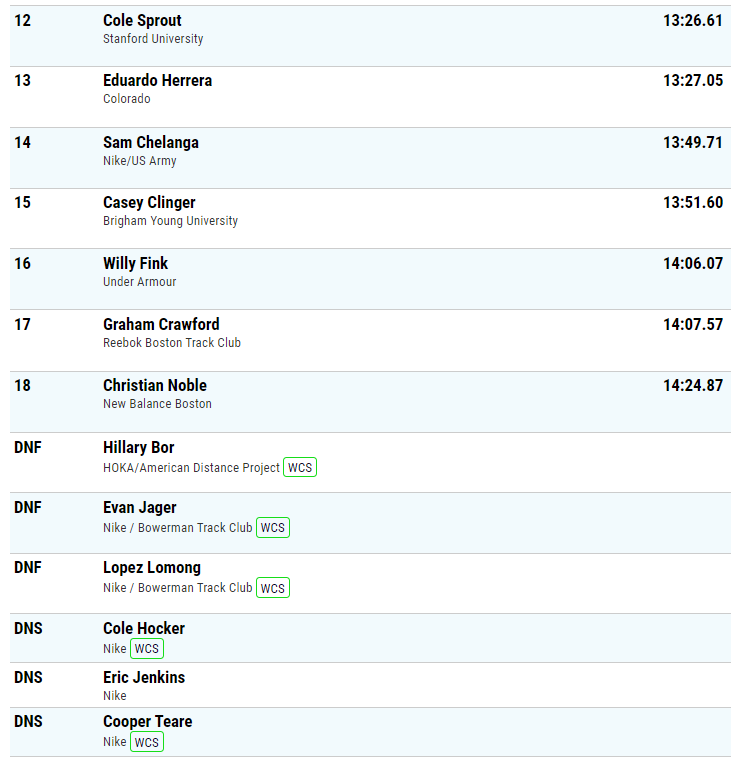Click athlete name Casey Clinger
Screen dimensions: 731x758
[149, 203]
